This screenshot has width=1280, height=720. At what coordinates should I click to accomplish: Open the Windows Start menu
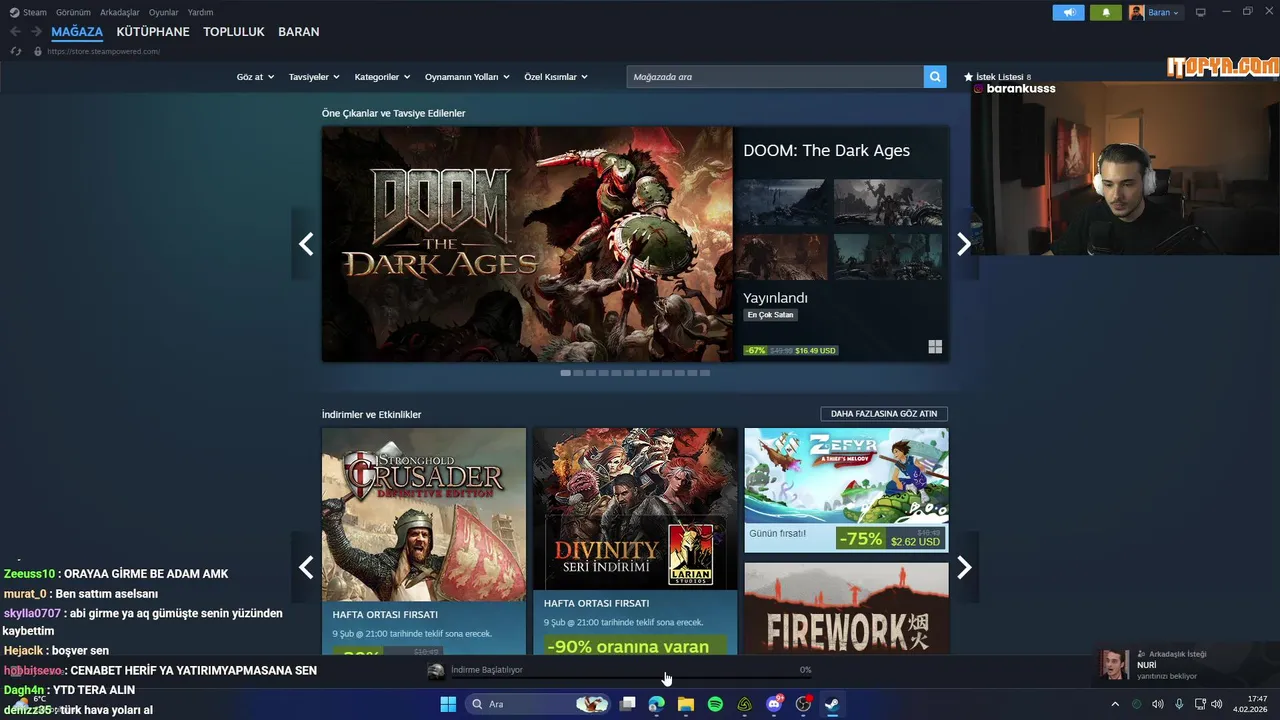[448, 704]
